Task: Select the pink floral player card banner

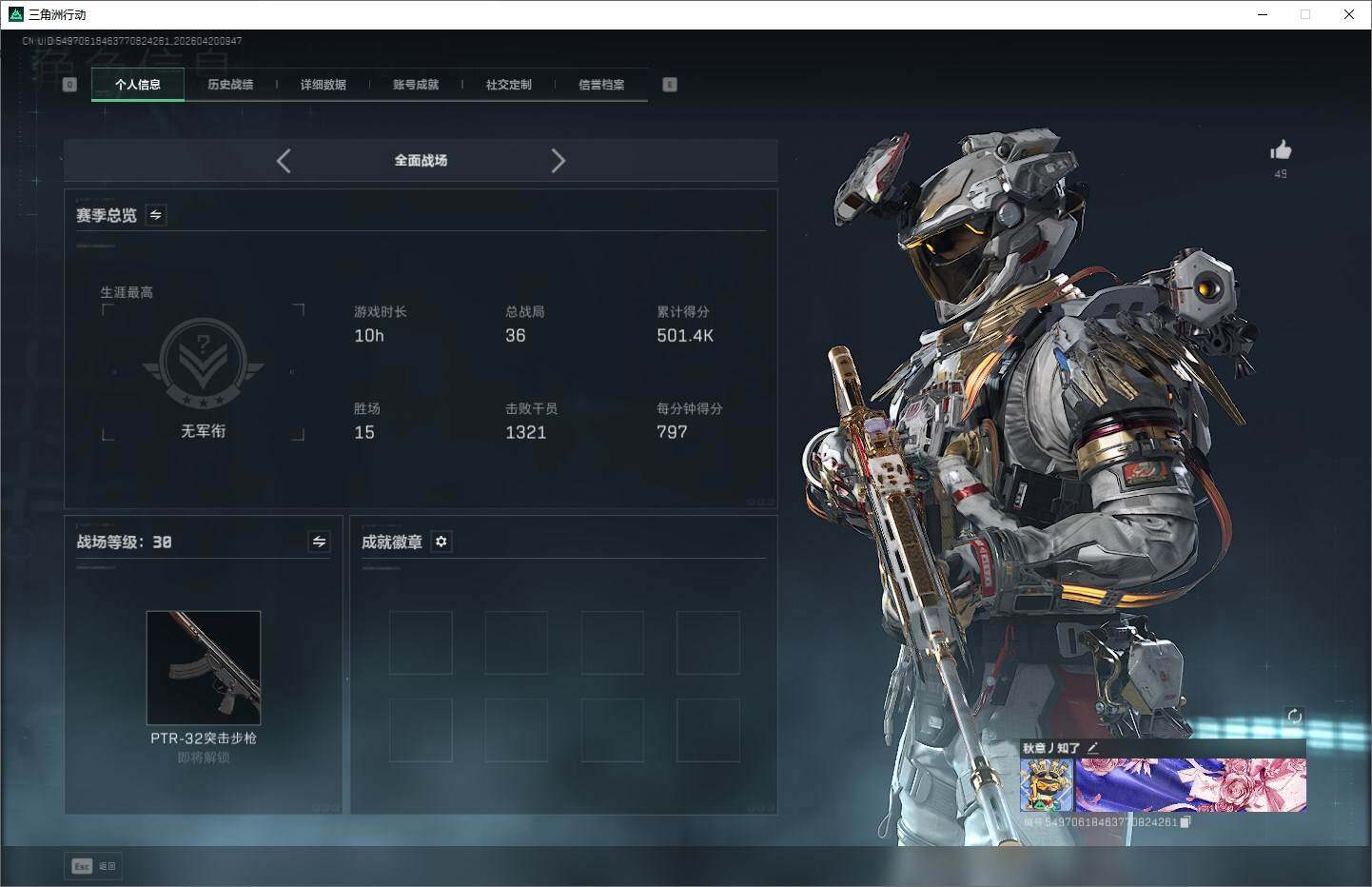Action: coord(1190,785)
